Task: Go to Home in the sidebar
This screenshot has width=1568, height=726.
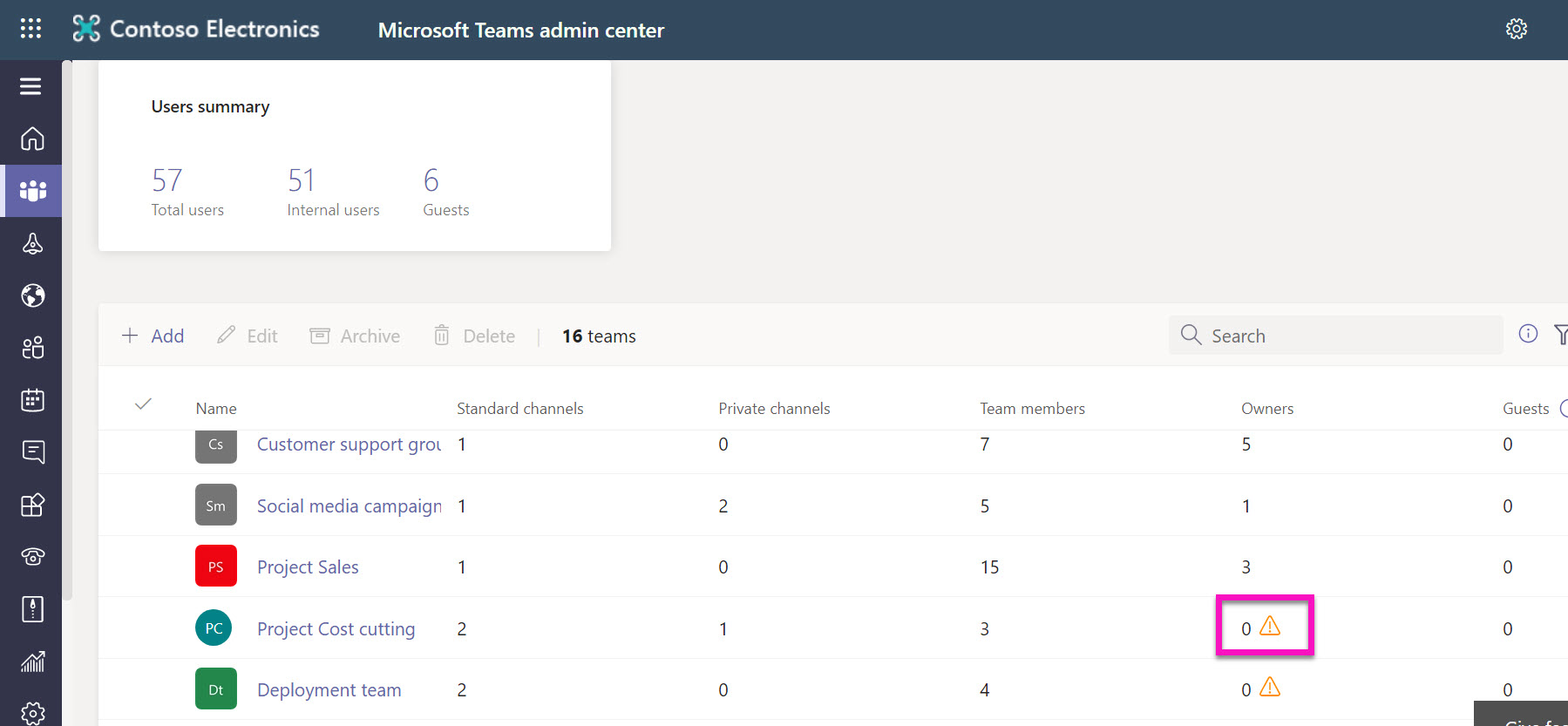Action: tap(32, 139)
